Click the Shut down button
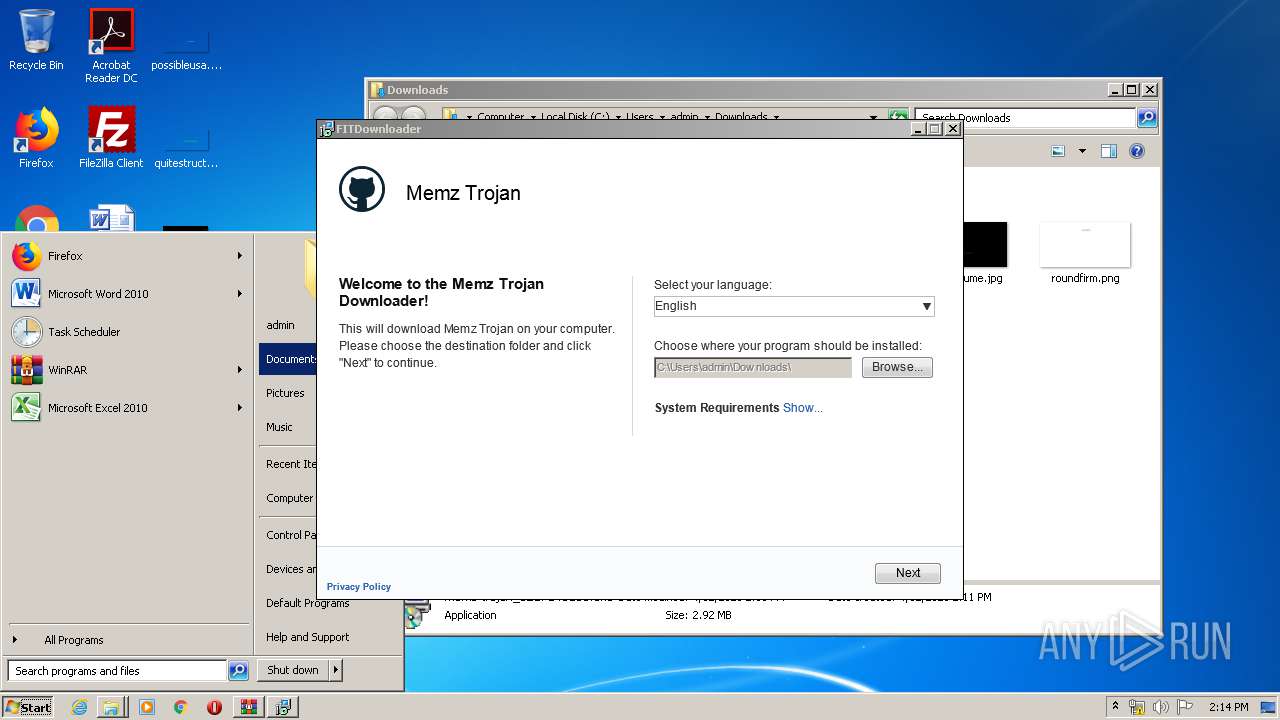Image resolution: width=1280 pixels, height=720 pixels. [x=293, y=670]
